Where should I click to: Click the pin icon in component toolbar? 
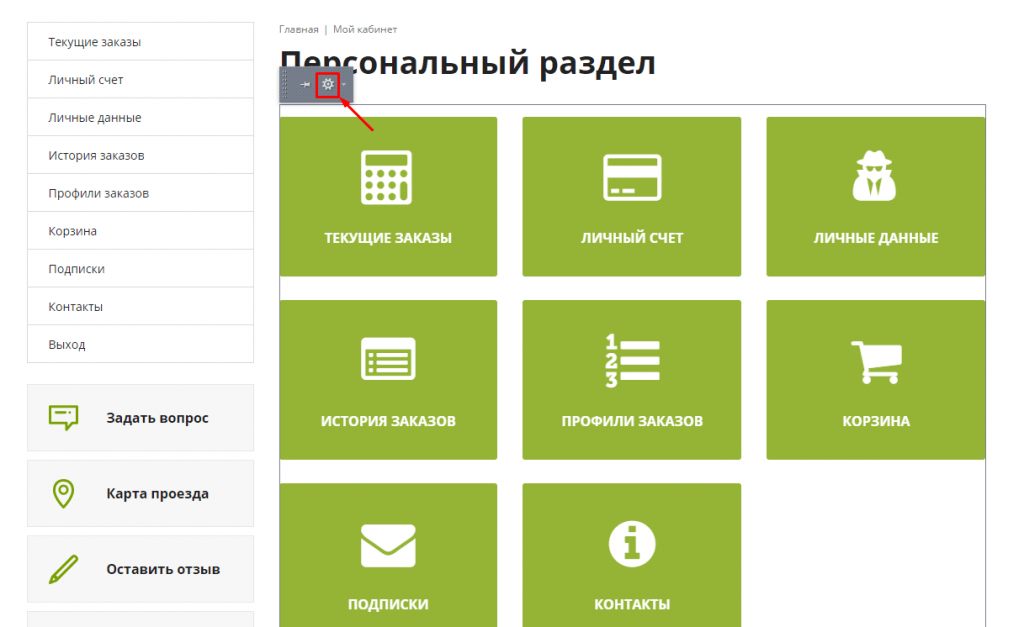click(305, 84)
